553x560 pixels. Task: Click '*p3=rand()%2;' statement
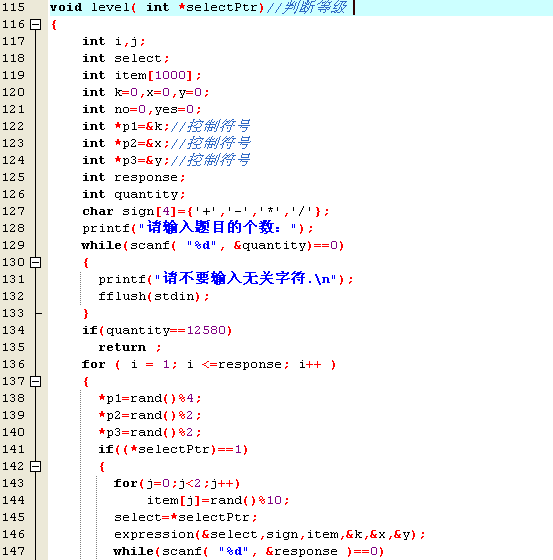click(x=150, y=432)
